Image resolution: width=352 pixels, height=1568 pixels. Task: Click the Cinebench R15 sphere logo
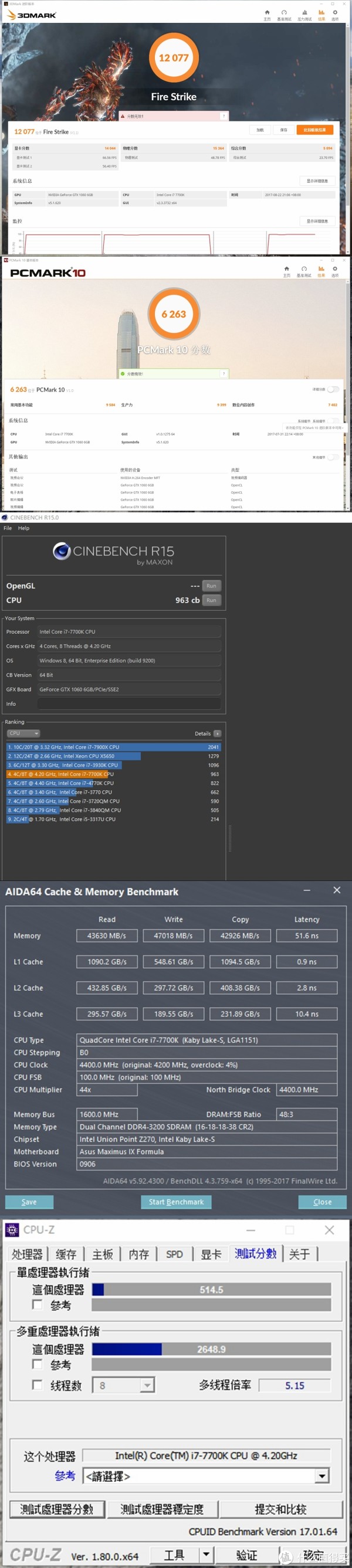pyautogui.click(x=62, y=551)
